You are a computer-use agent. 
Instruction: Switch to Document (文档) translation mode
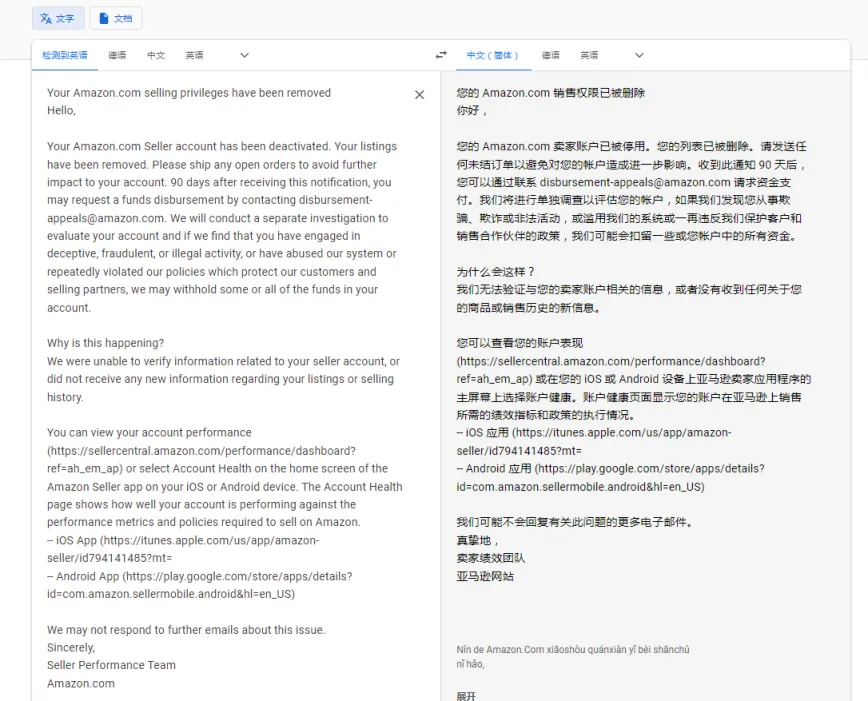[x=116, y=18]
